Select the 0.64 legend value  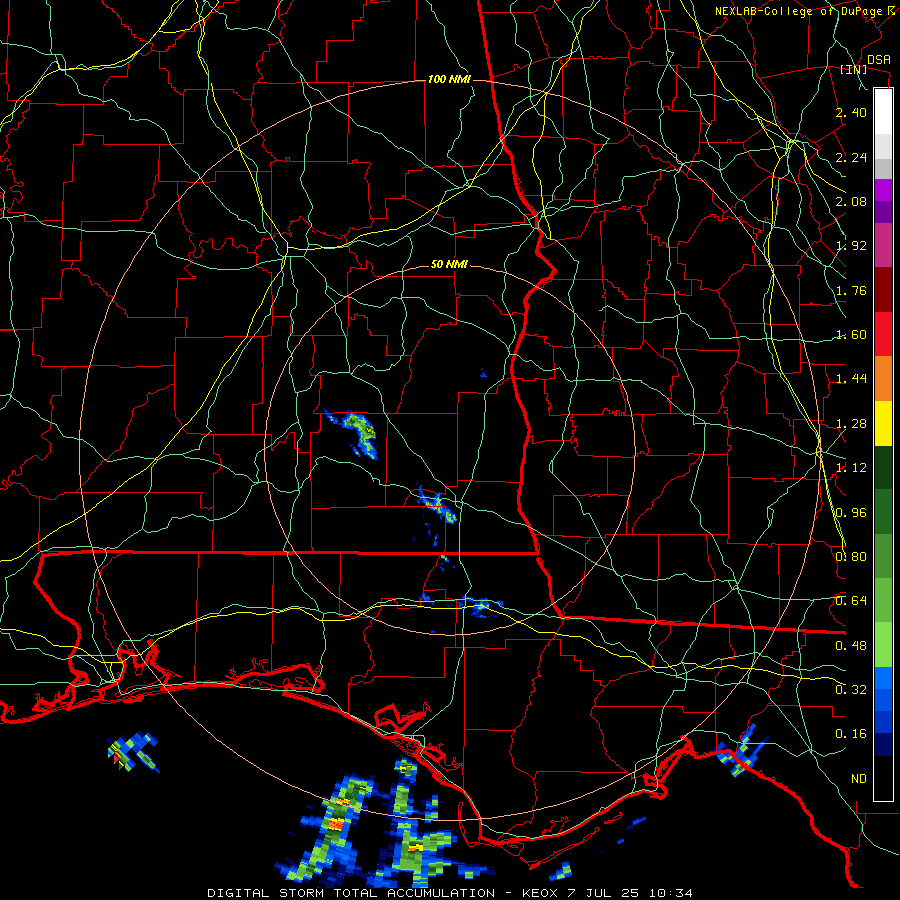(851, 601)
